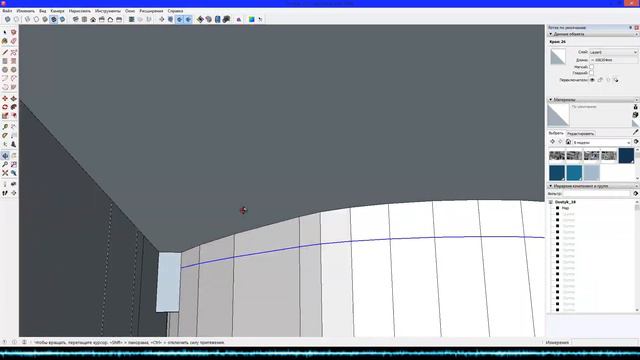
Task: Collapse the Materials panel header
Action: 593,100
